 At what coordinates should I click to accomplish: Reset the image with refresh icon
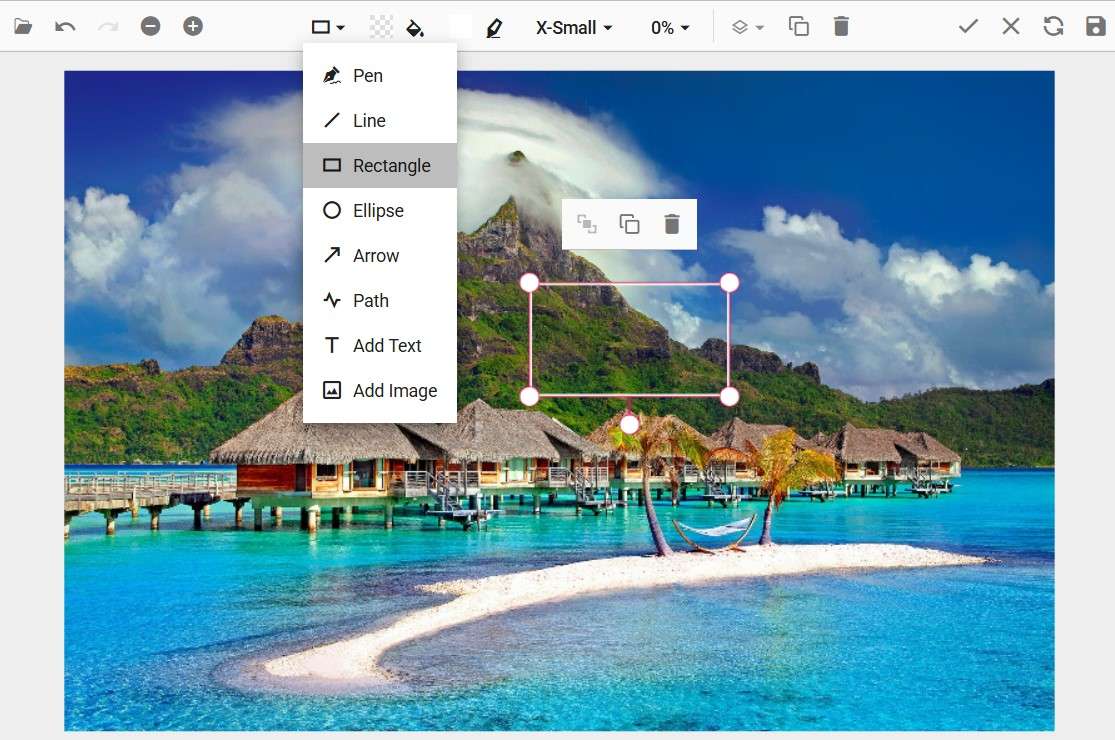[1053, 27]
